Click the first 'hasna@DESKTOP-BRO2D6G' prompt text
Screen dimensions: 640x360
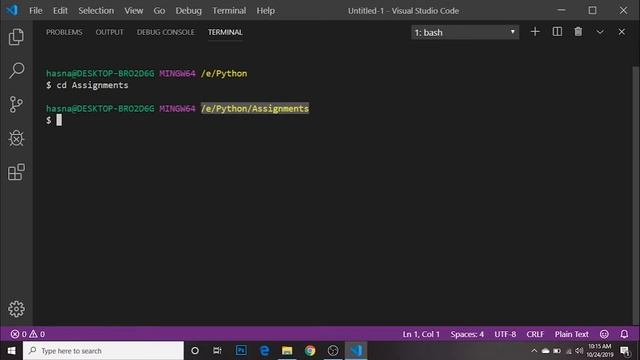click(100, 73)
